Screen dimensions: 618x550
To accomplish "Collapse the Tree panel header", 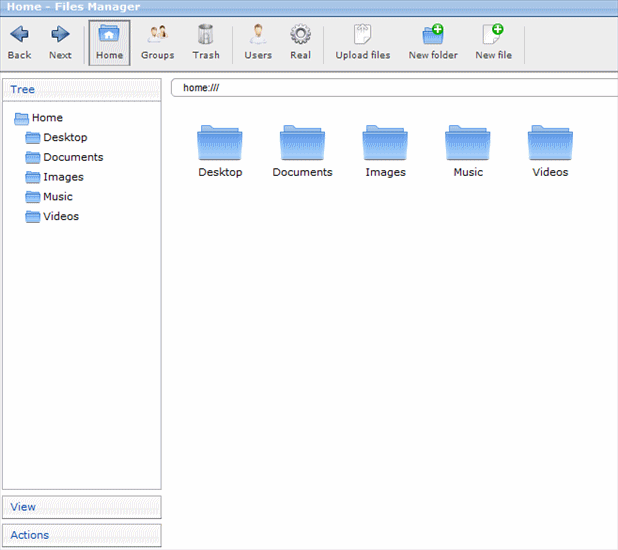I will click(x=81, y=89).
